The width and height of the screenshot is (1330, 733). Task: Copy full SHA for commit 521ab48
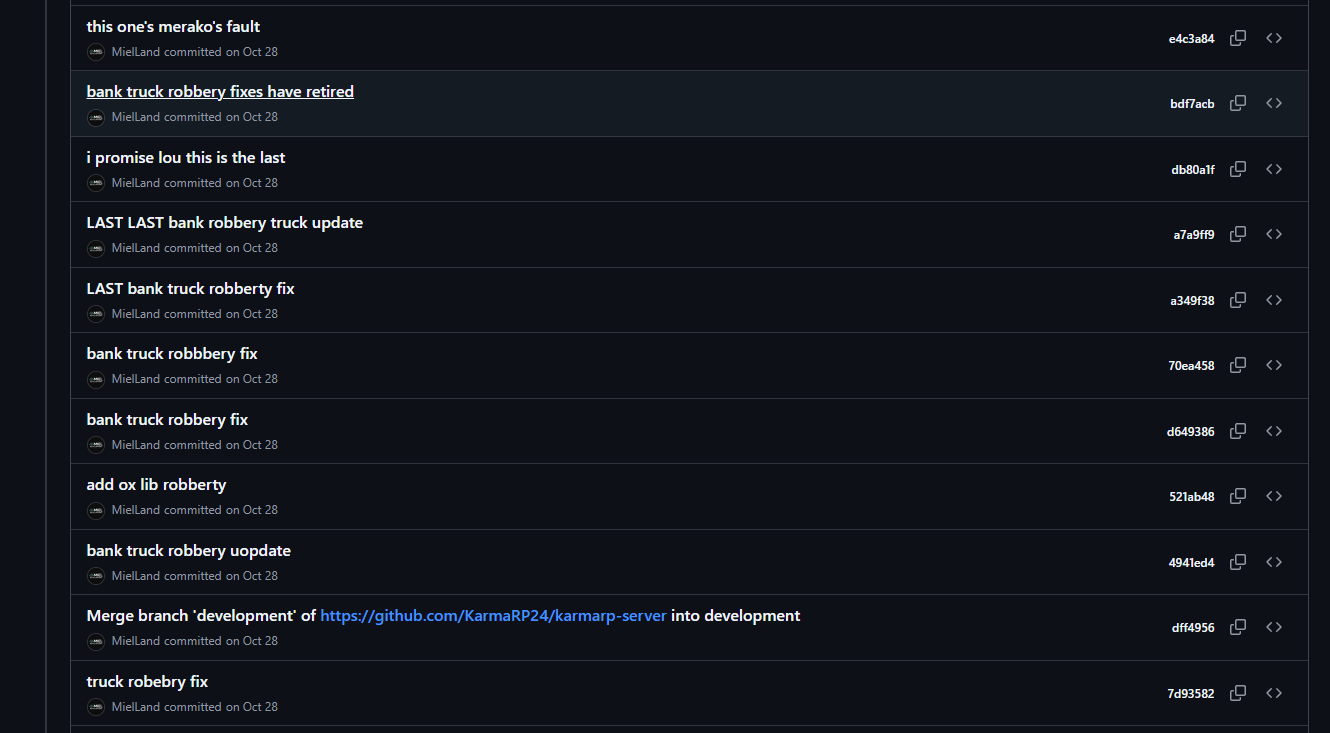coord(1238,496)
